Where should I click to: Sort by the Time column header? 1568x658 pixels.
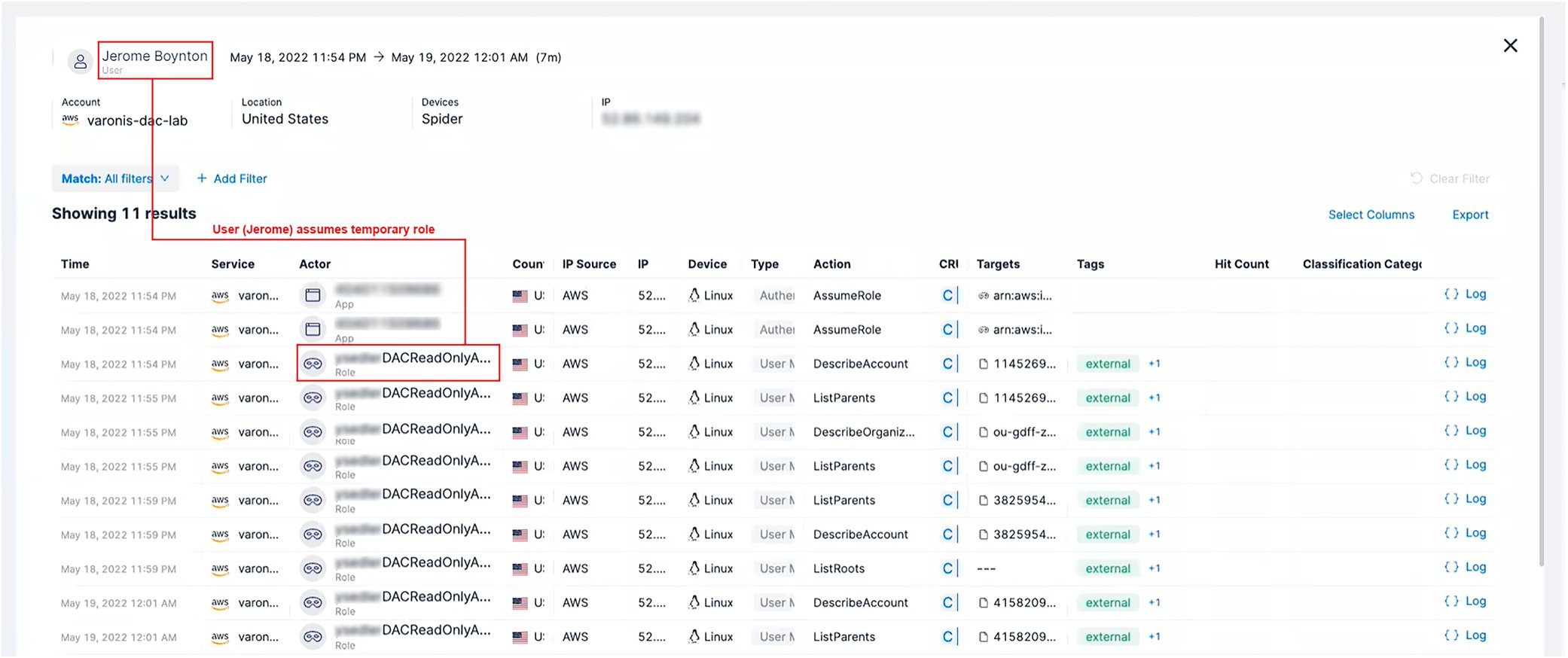75,264
